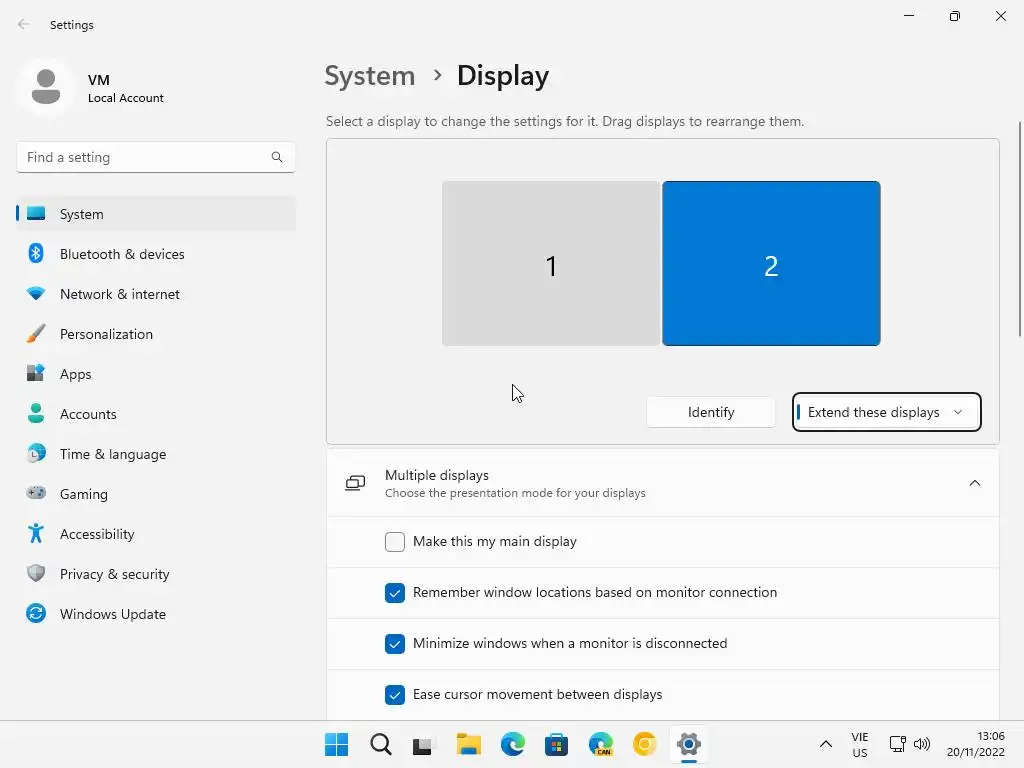The height and width of the screenshot is (768, 1024).
Task: Show hidden system tray icons
Action: (825, 744)
